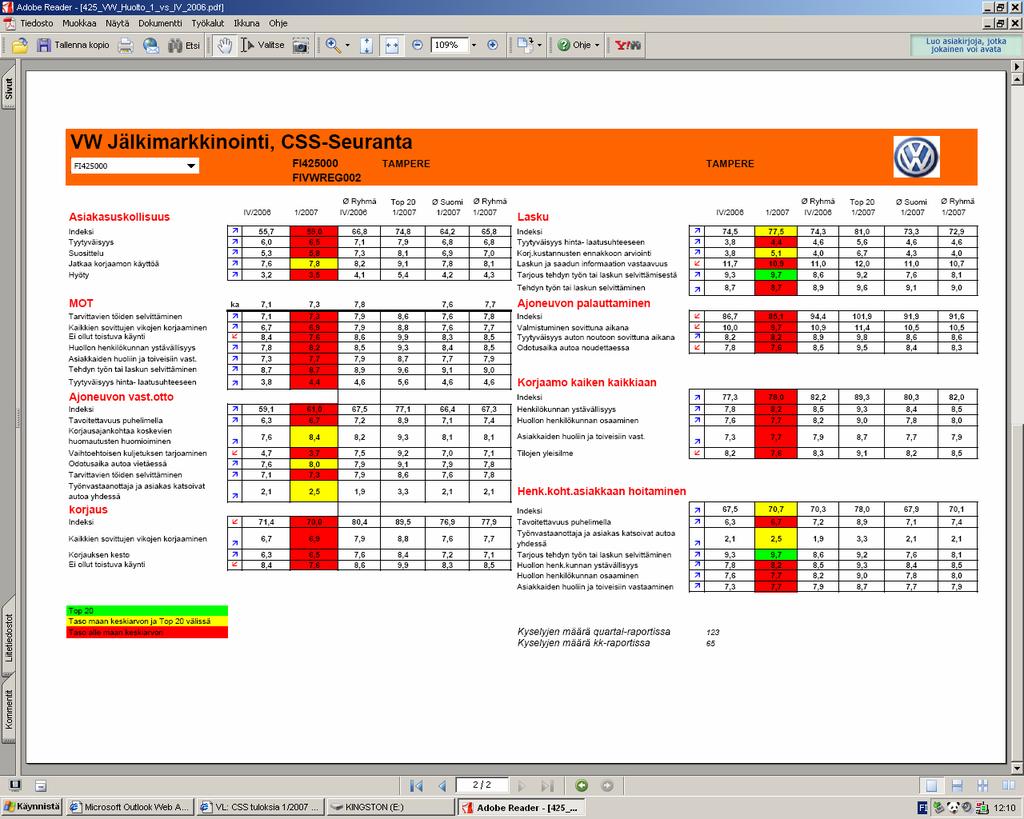Viewport: 1024px width, 819px height.
Task: Click the Fit Page icon
Action: [x=366, y=45]
